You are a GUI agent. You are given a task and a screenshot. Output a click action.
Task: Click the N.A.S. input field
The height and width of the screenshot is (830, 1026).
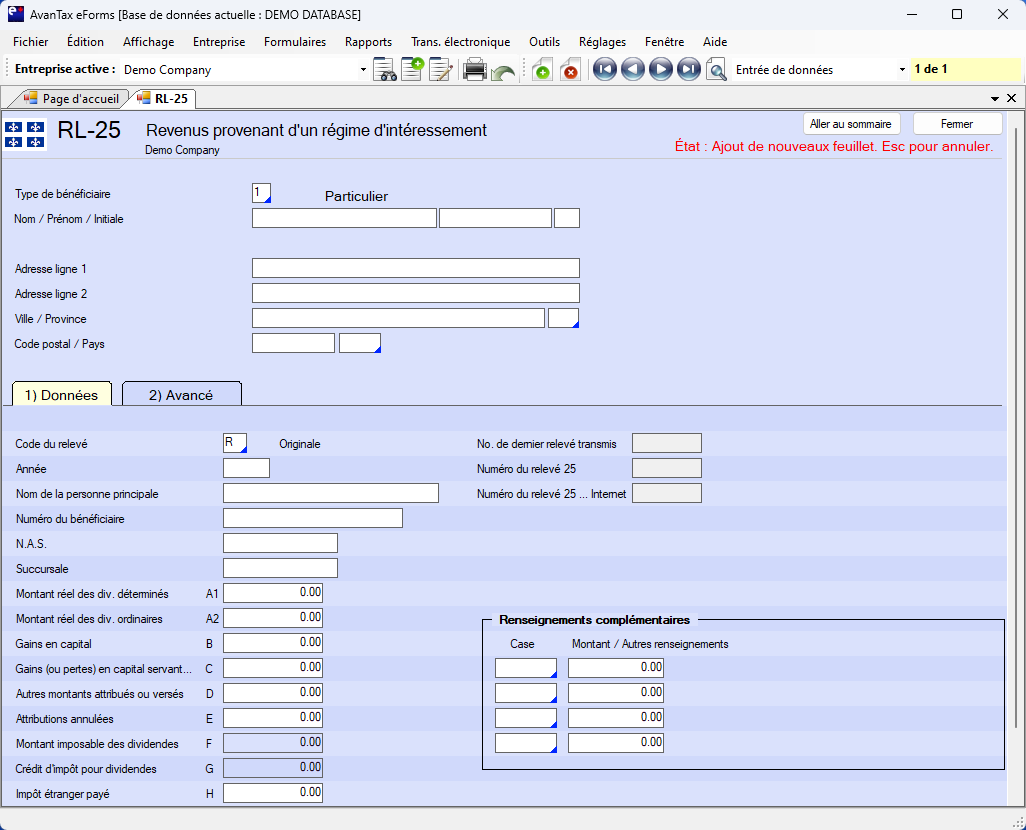click(280, 543)
